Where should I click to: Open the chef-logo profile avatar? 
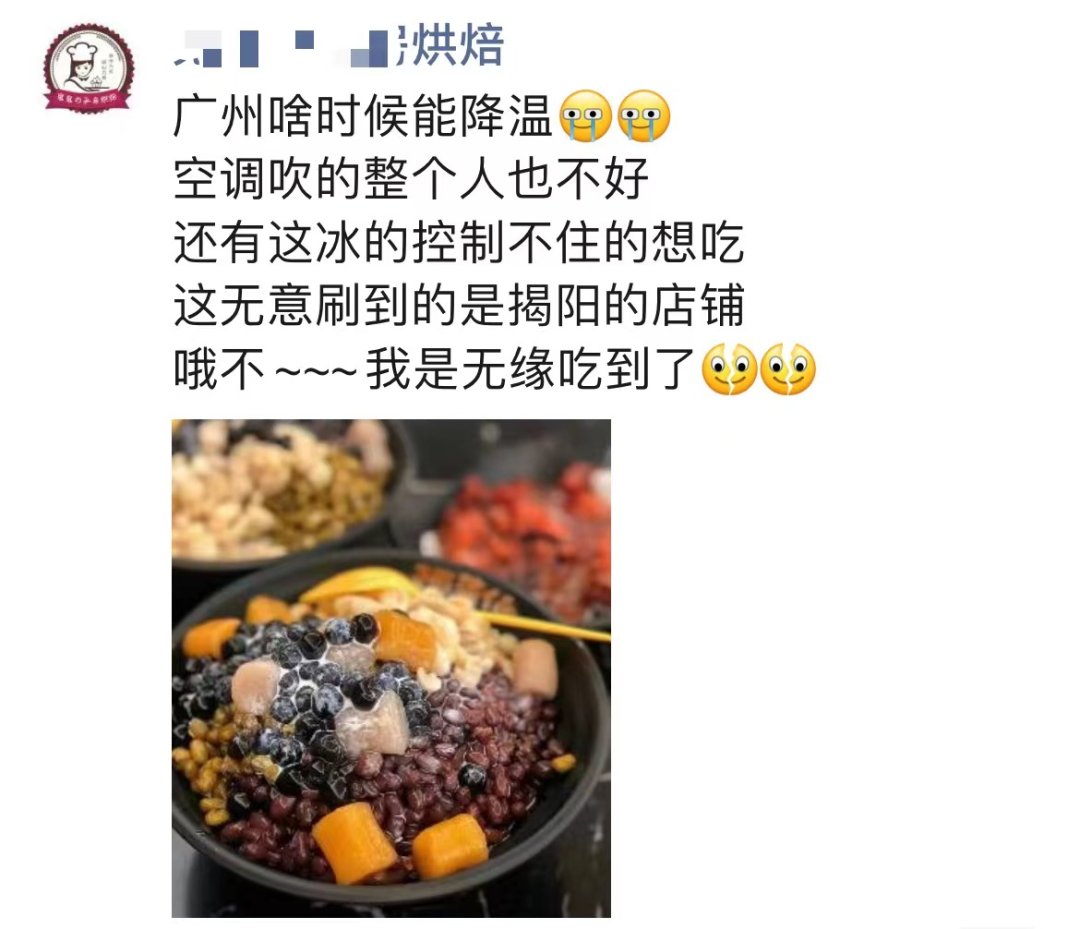click(89, 69)
